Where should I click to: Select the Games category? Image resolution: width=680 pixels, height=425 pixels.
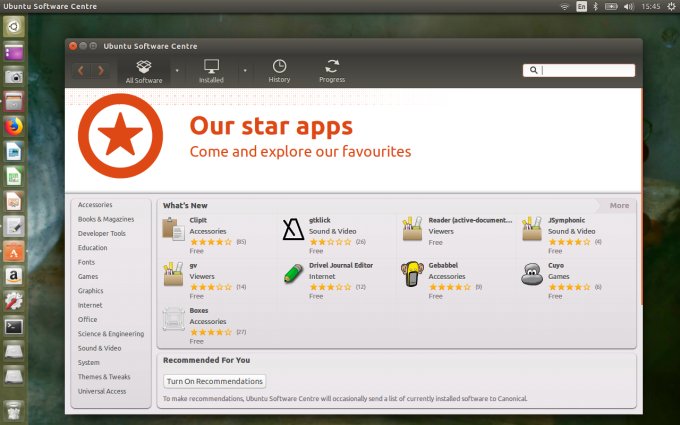[x=89, y=276]
